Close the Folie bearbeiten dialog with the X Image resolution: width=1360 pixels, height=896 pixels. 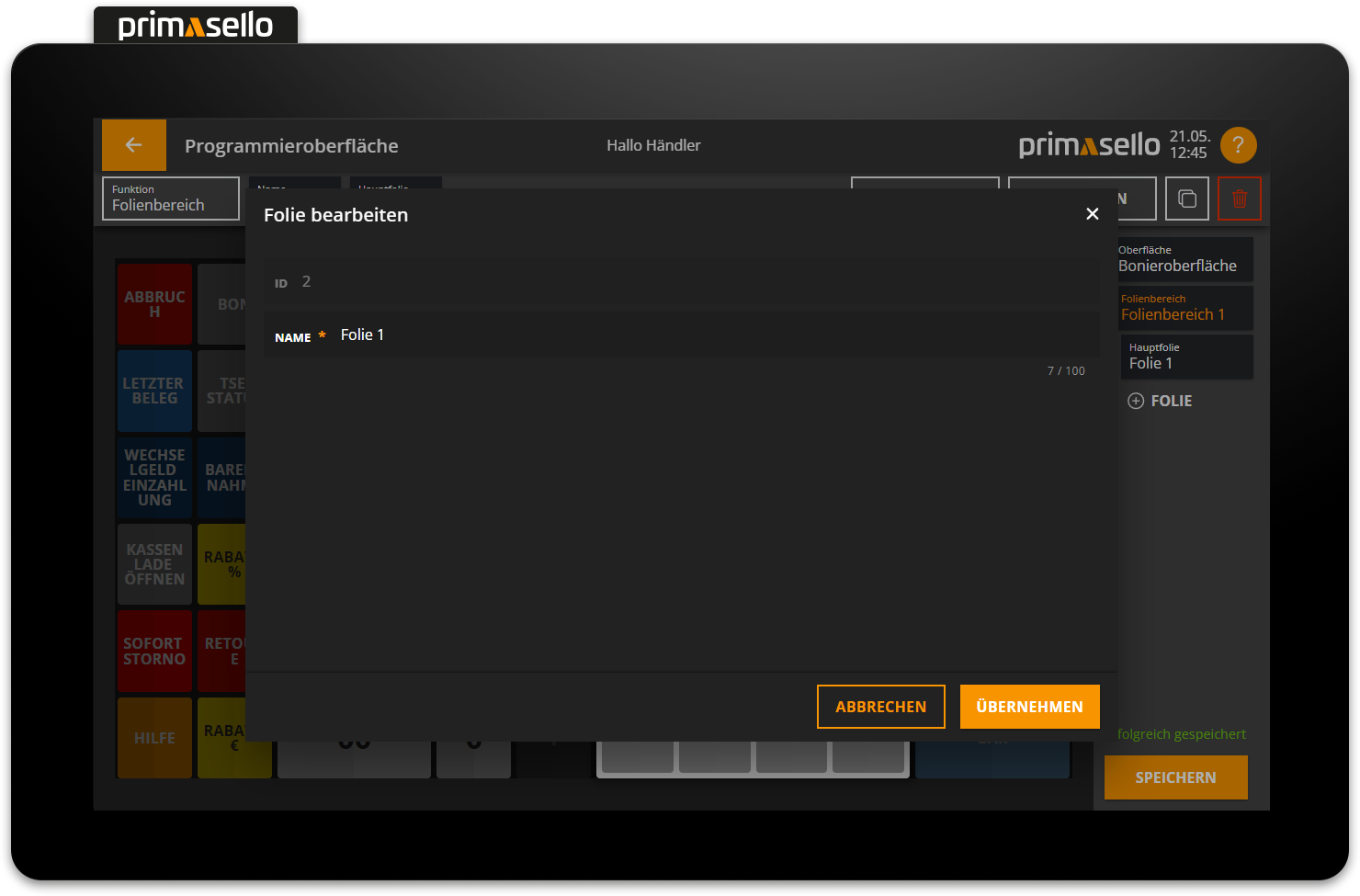[1092, 213]
